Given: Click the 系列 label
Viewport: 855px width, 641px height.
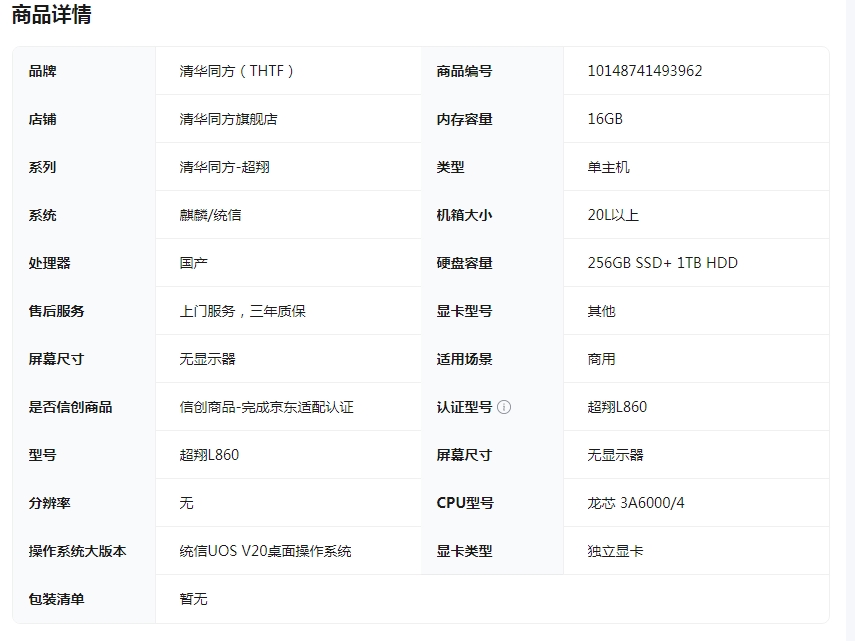Looking at the screenshot, I should (43, 167).
